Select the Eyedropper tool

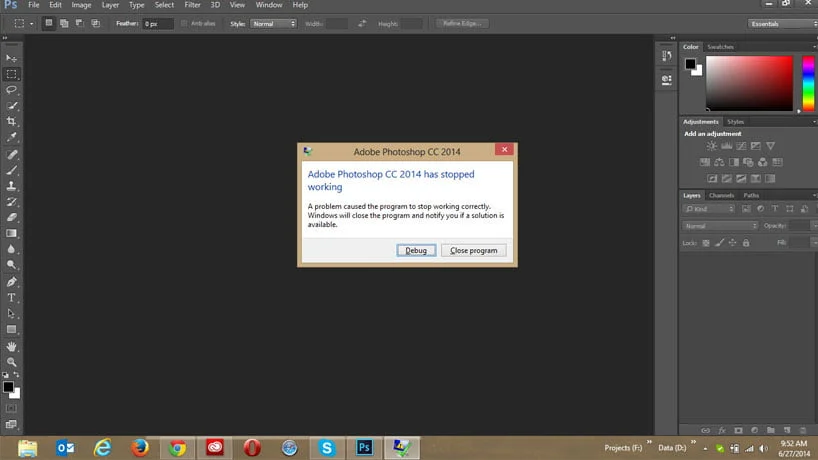(11, 137)
